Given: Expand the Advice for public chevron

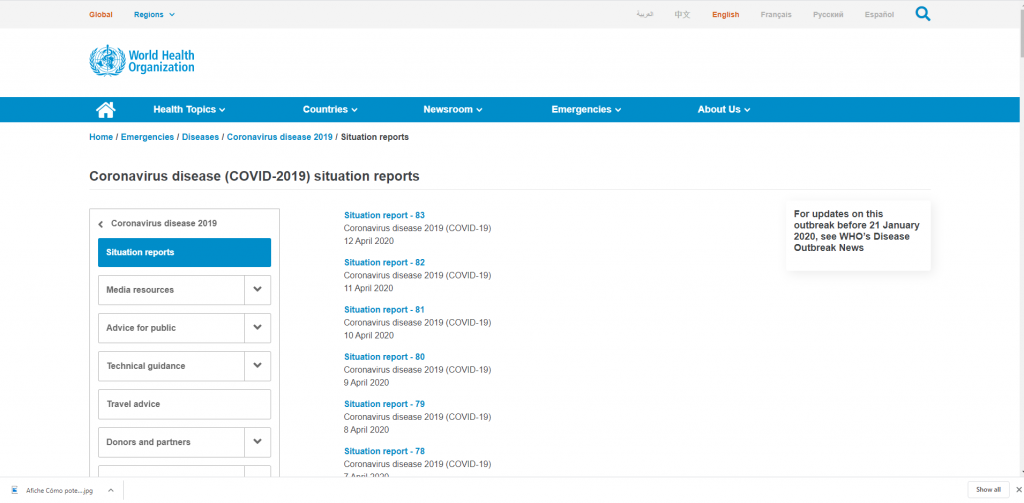Looking at the screenshot, I should click(x=257, y=327).
